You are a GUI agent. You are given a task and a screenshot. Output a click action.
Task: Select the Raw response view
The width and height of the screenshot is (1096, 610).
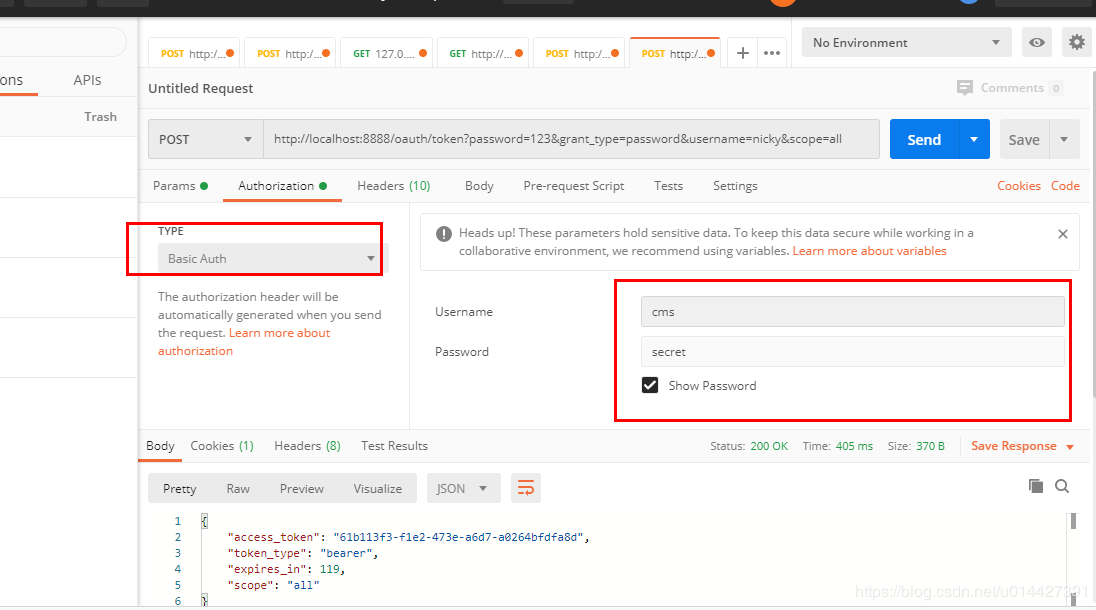click(238, 488)
